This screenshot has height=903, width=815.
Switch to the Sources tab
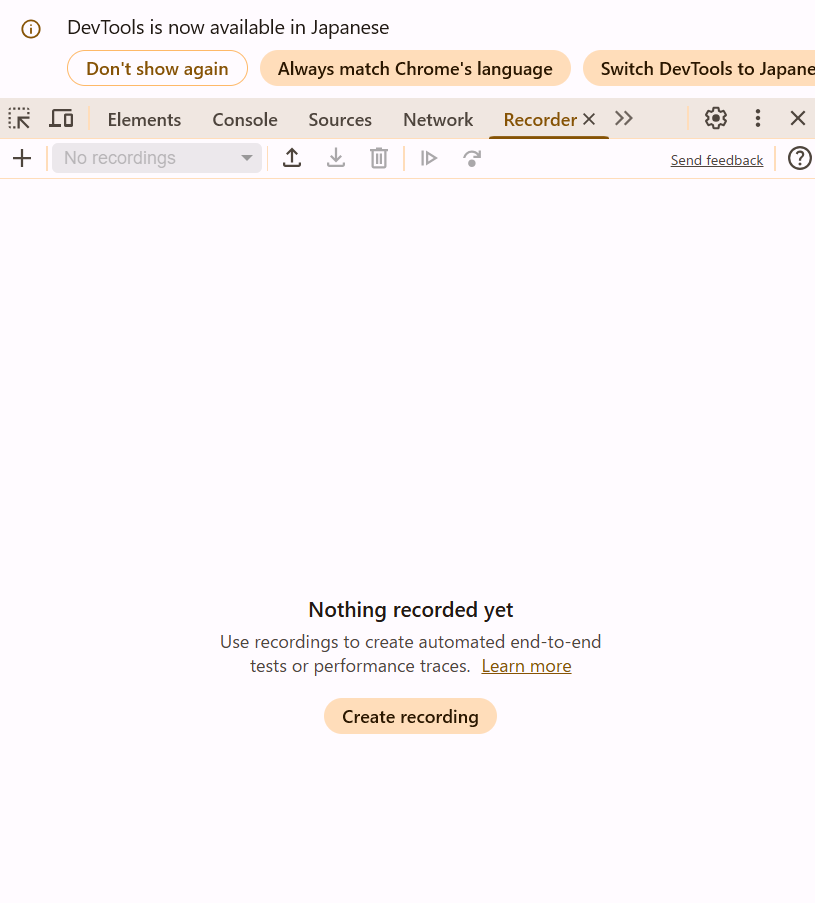(x=340, y=120)
